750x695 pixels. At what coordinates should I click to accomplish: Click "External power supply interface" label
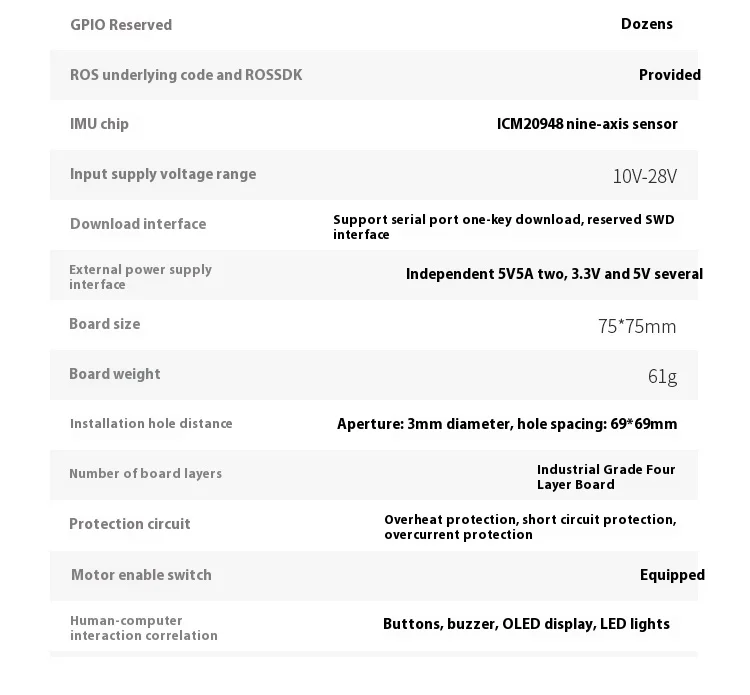[141, 277]
